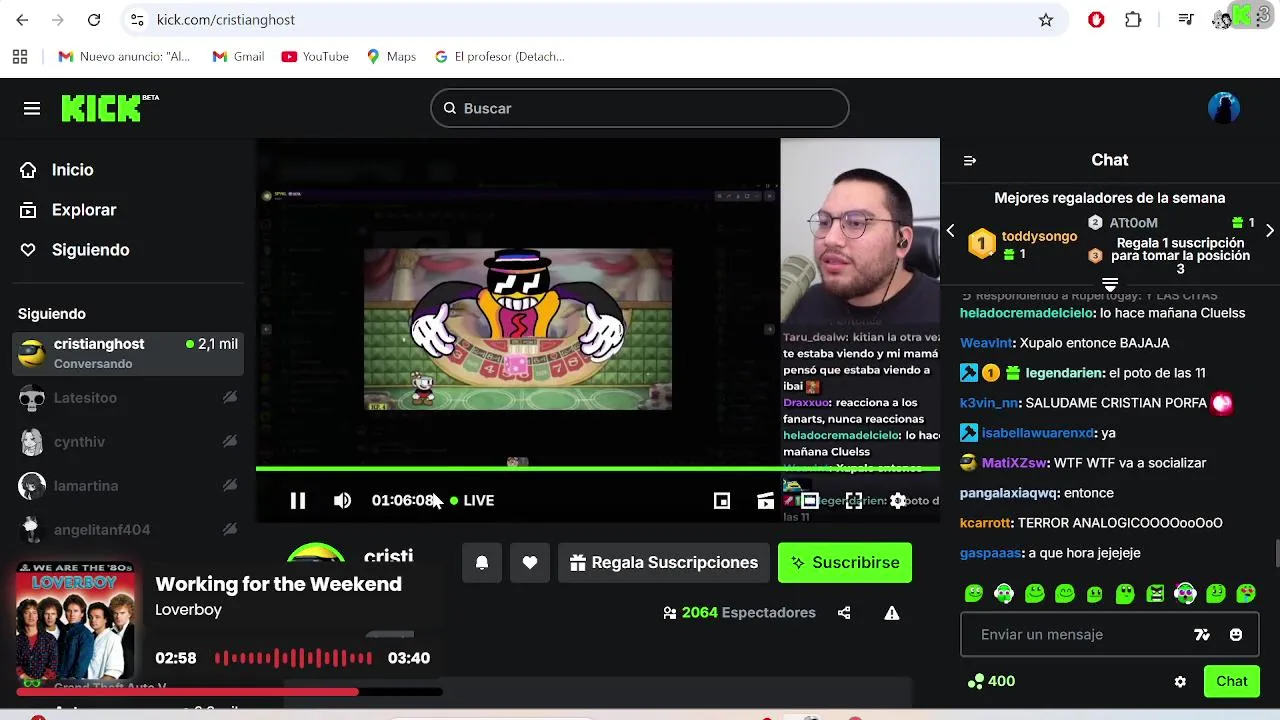Click username heladocremadelcielo in chat
1280x720 pixels.
(1027, 313)
